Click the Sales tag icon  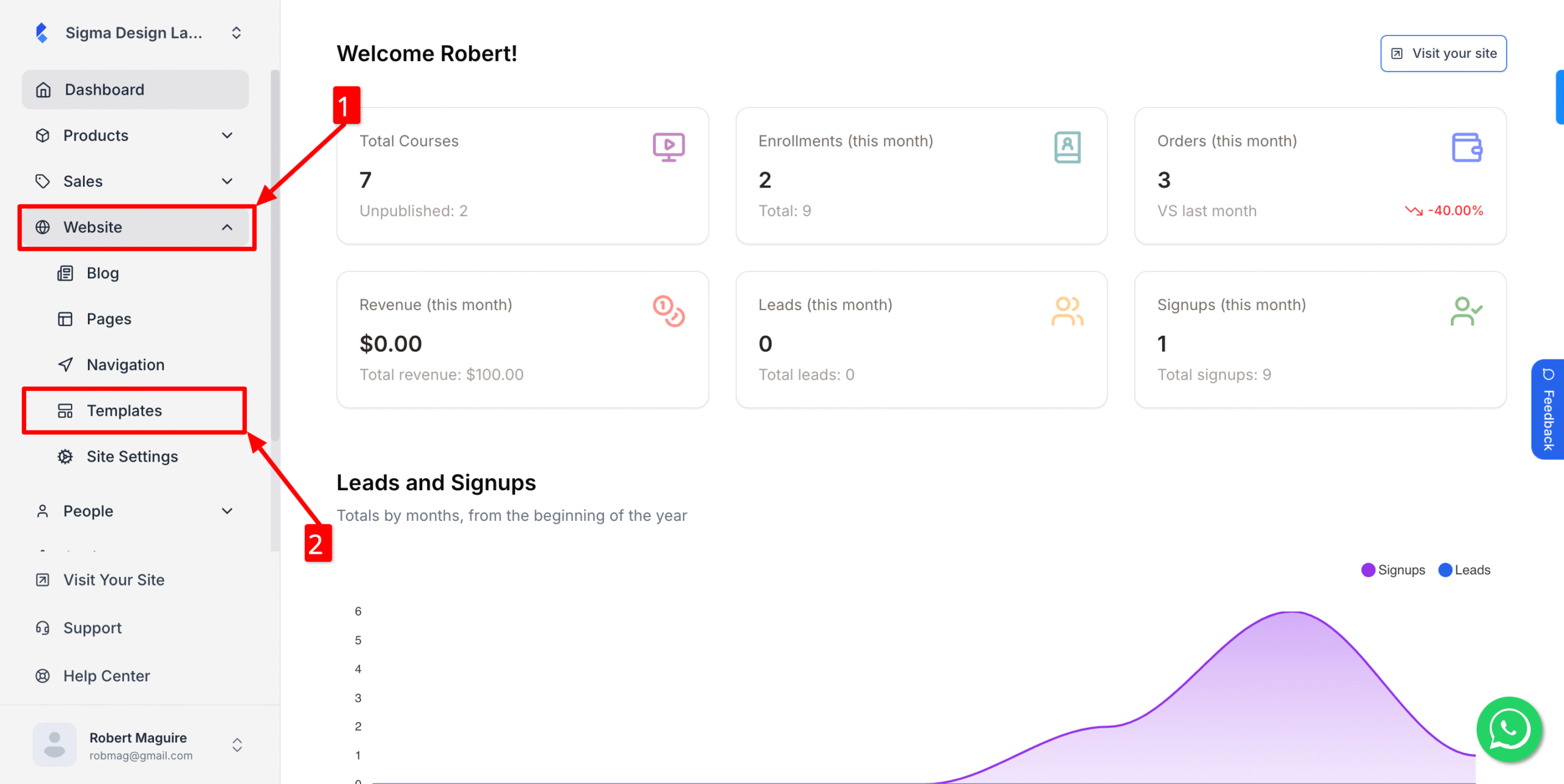[x=43, y=181]
